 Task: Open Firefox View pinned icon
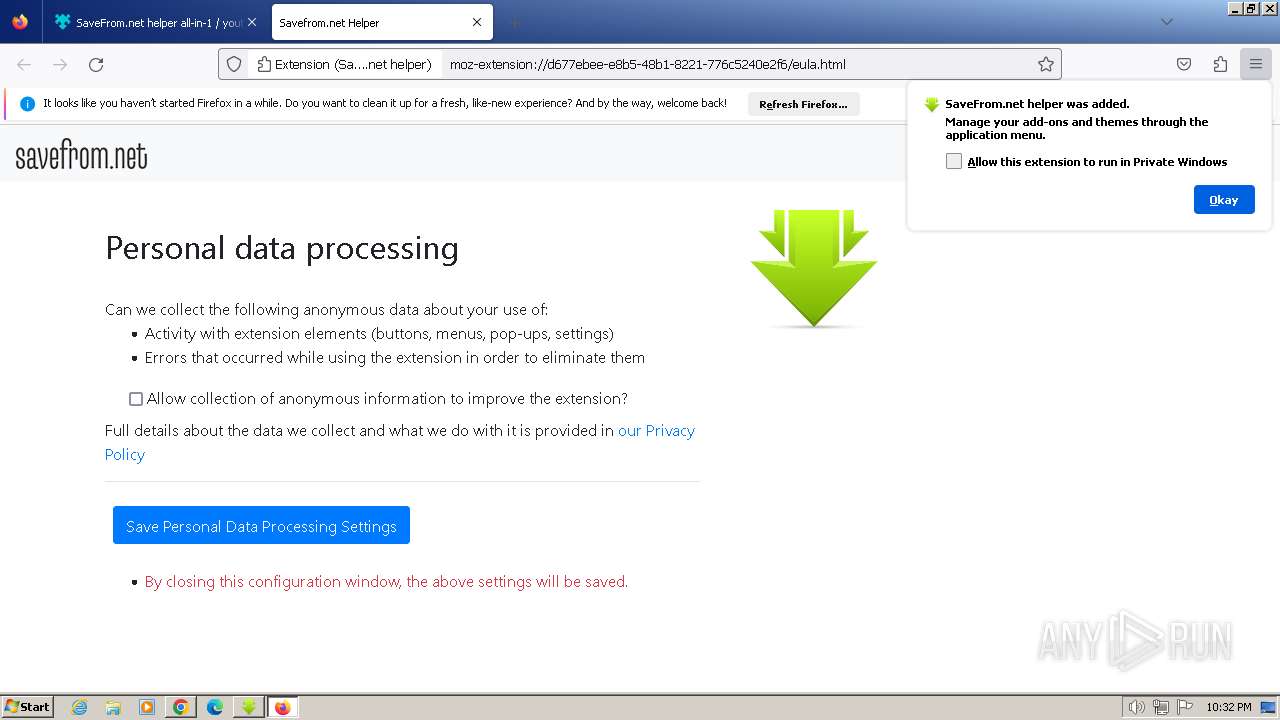pyautogui.click(x=20, y=22)
